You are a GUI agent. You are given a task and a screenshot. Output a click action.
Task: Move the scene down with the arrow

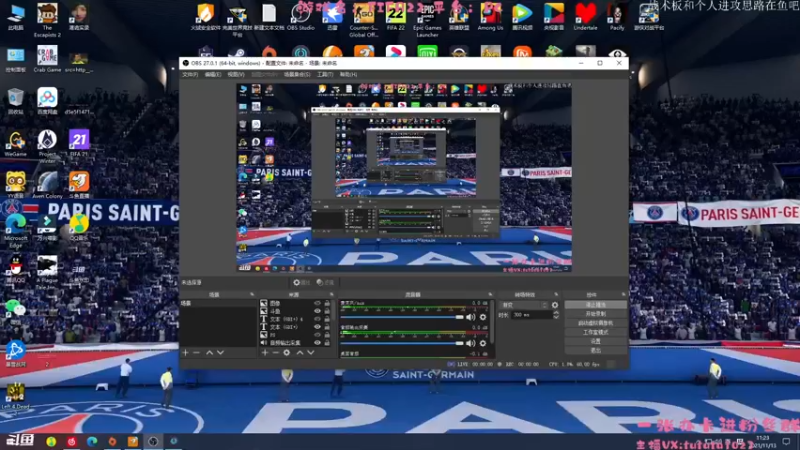(220, 353)
